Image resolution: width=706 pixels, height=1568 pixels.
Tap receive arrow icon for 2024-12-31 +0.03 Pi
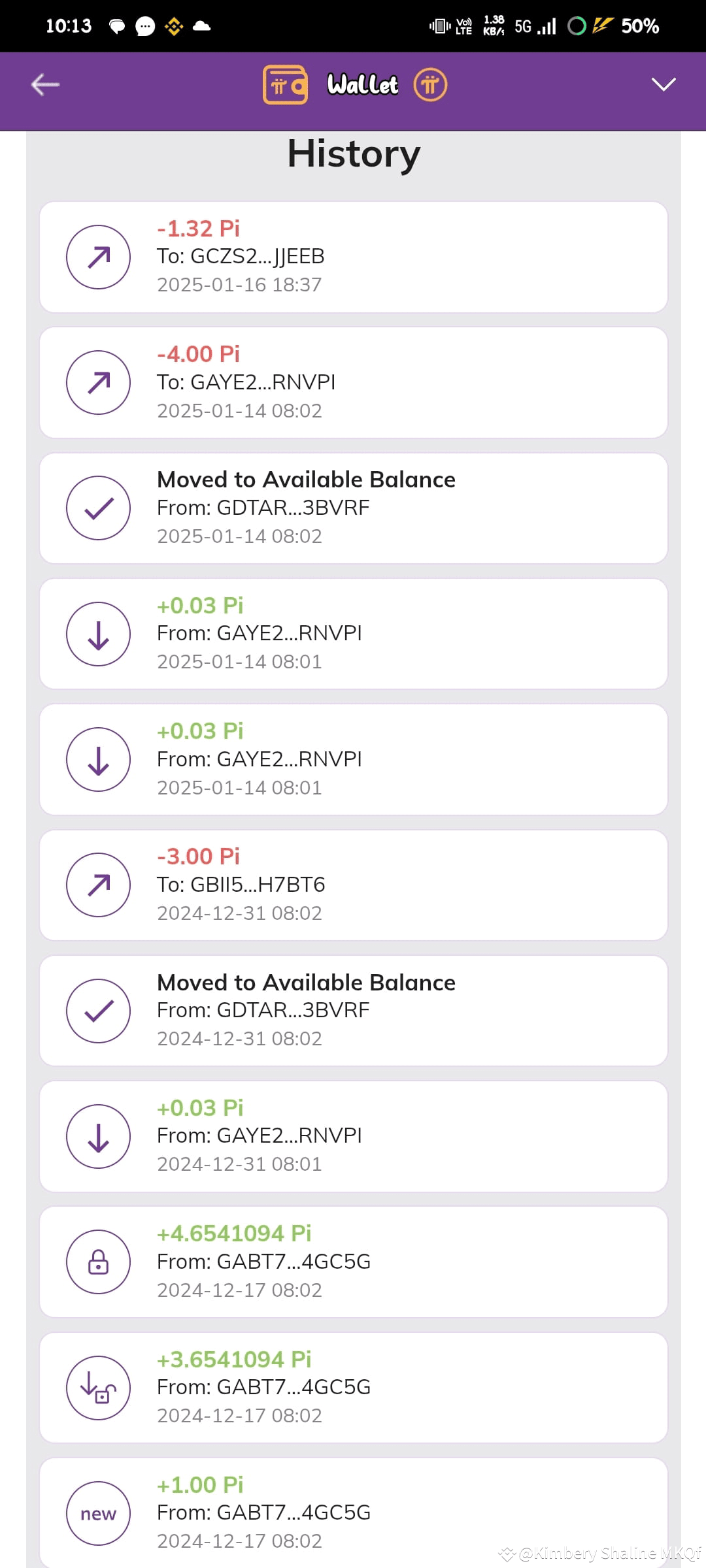(x=98, y=1136)
